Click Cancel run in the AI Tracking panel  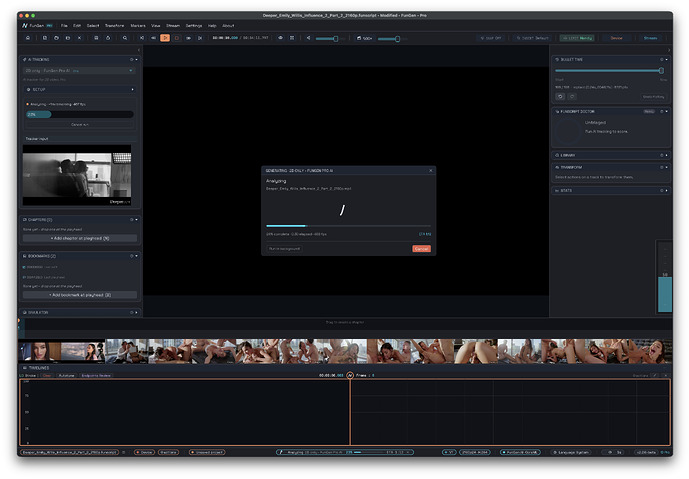(x=80, y=125)
